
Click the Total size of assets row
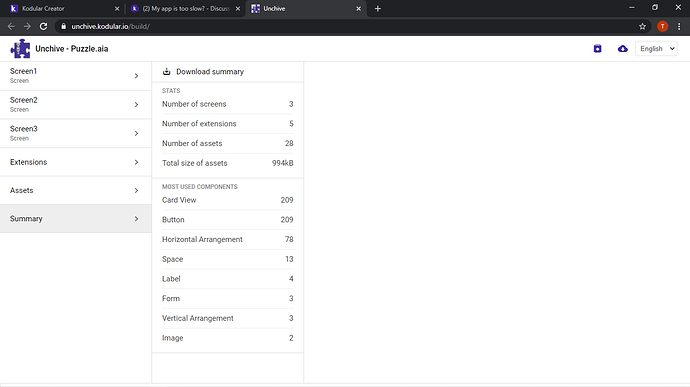point(228,163)
